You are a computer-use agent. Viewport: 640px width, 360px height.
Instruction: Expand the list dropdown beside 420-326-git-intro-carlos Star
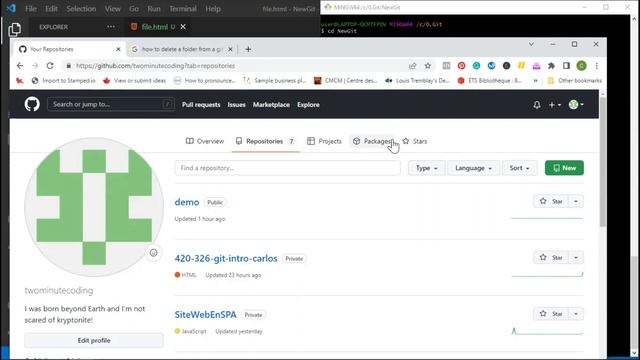576,258
